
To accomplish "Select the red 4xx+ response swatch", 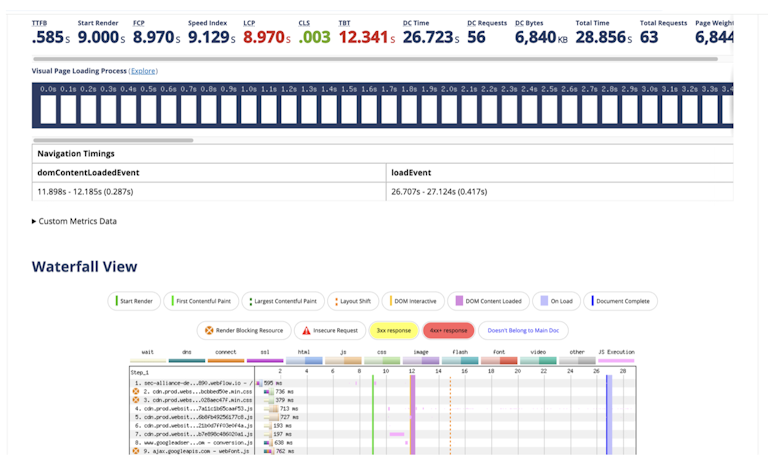I will point(447,330).
